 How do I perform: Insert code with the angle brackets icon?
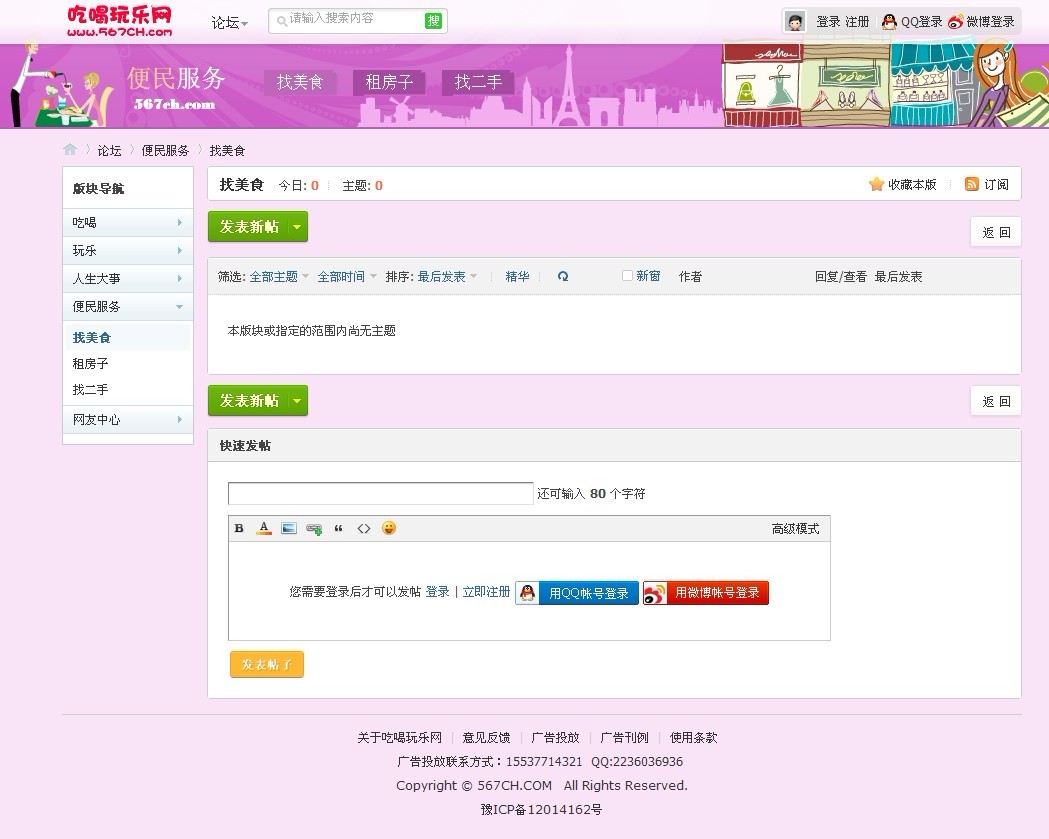363,528
